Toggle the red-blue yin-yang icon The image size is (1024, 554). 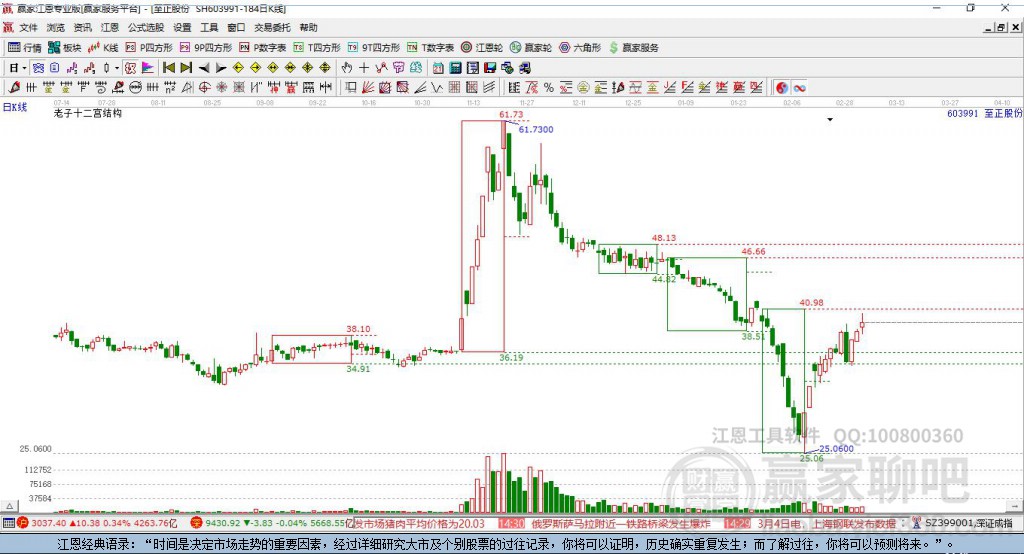coord(782,88)
